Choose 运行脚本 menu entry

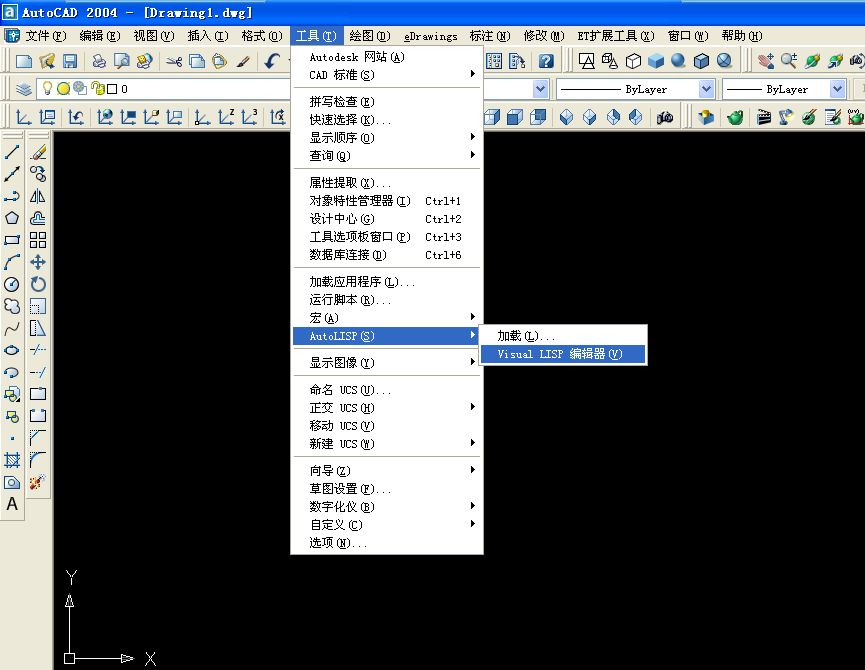(x=387, y=300)
